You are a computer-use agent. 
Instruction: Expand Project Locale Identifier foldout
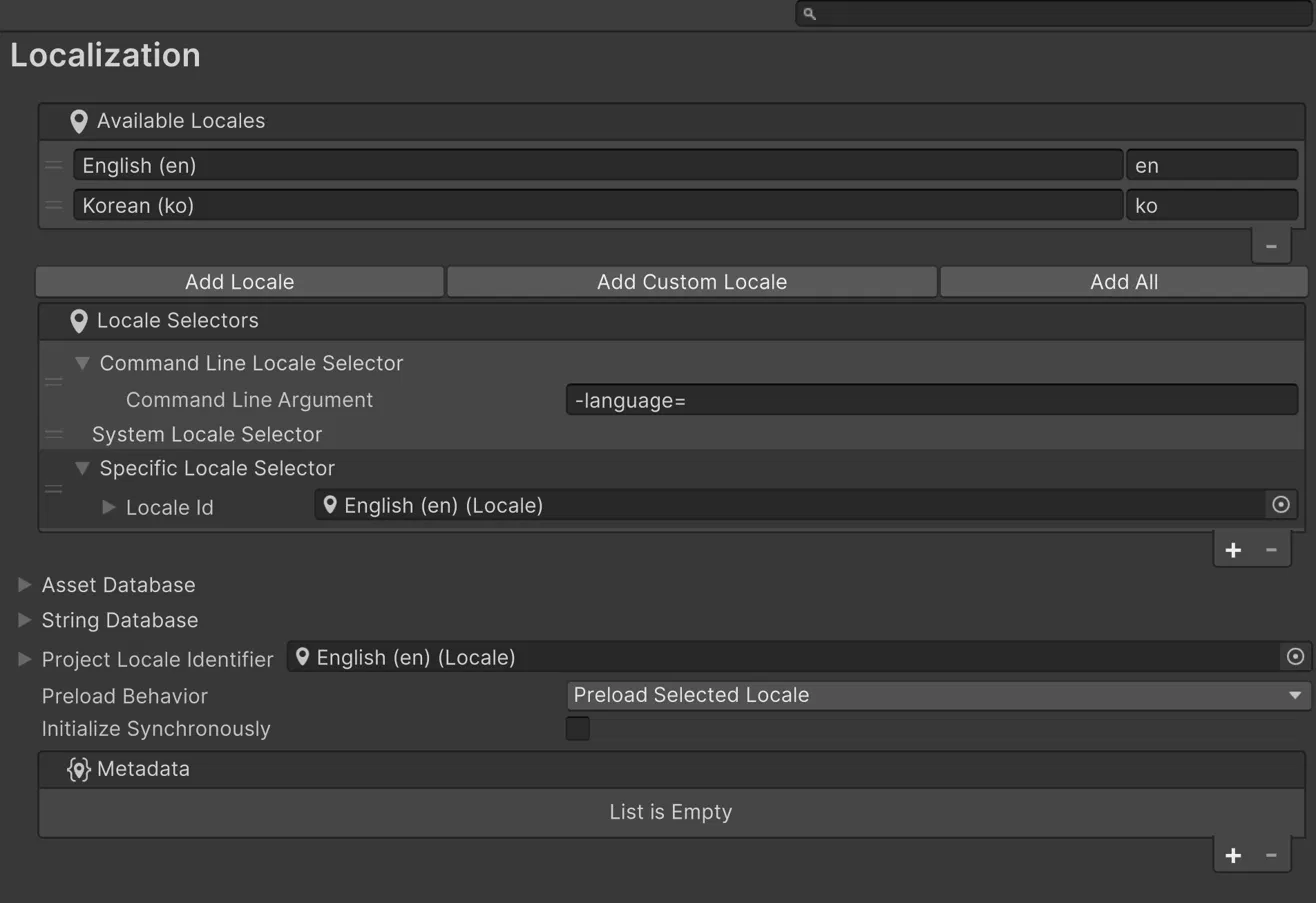[x=25, y=659]
